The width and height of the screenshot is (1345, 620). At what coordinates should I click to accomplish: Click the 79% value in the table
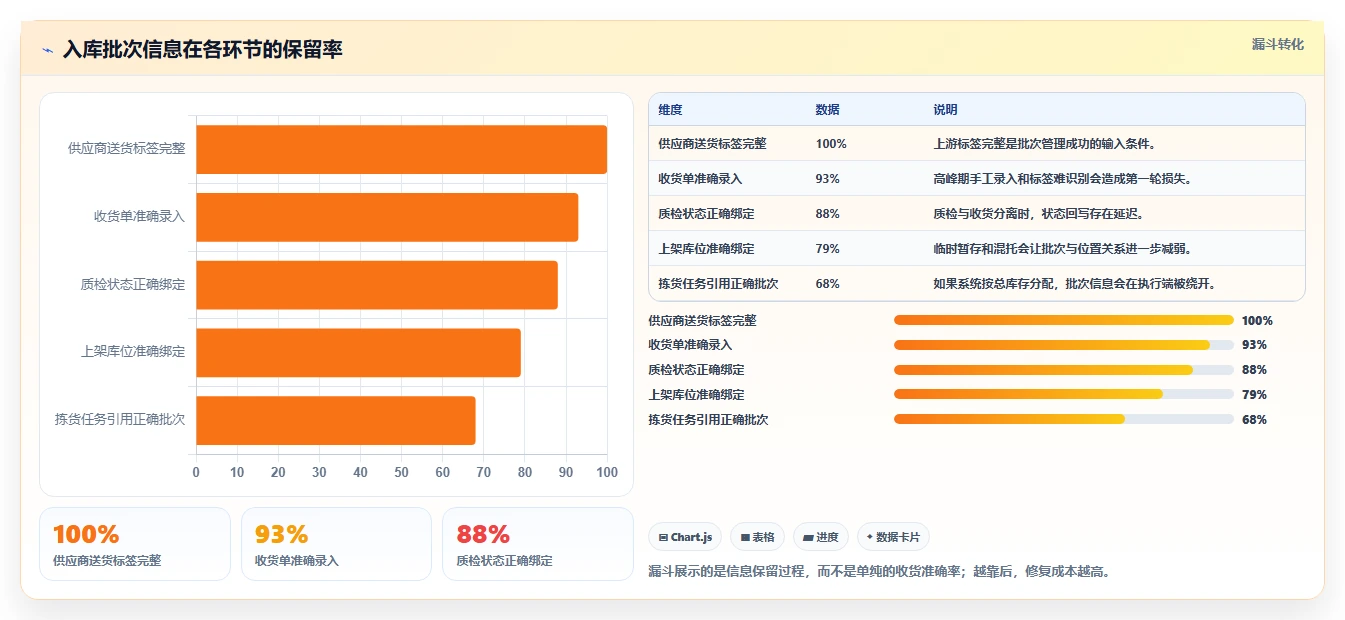click(828, 249)
